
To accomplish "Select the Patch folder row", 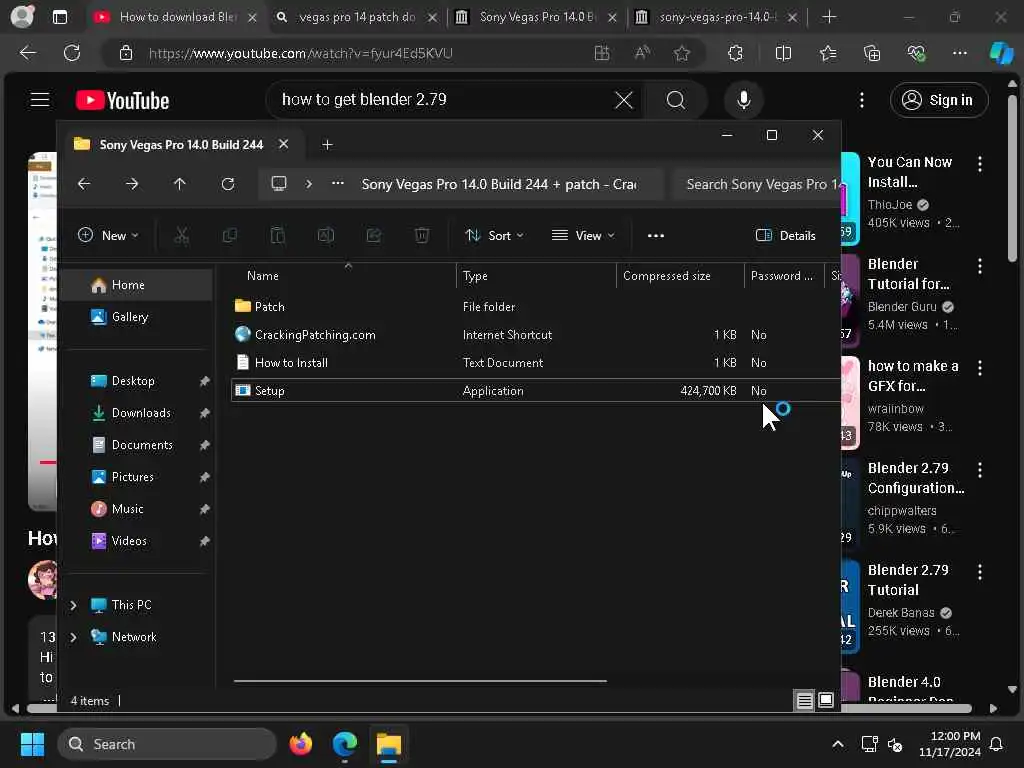I will 536,306.
